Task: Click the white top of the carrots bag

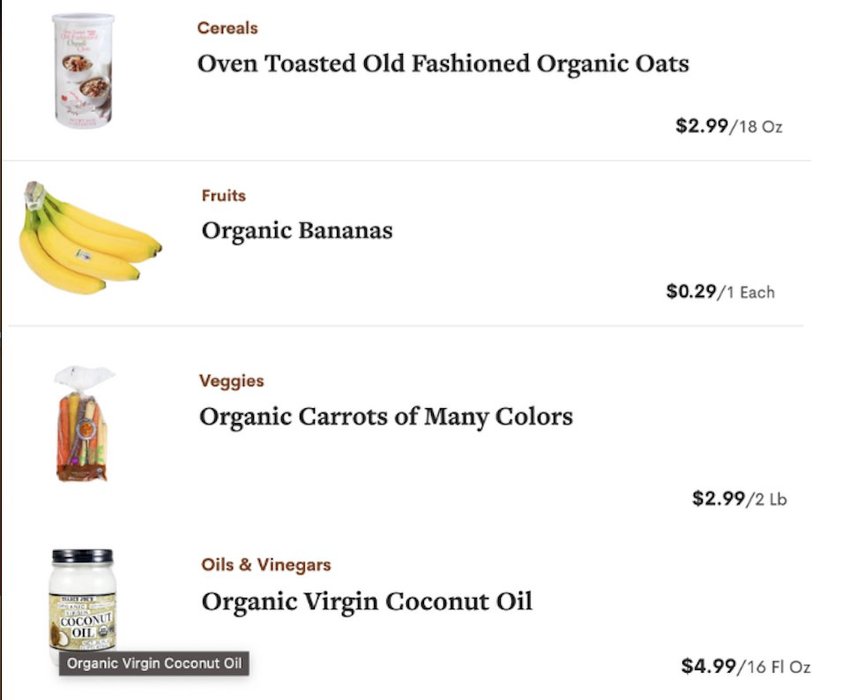Action: click(x=84, y=377)
